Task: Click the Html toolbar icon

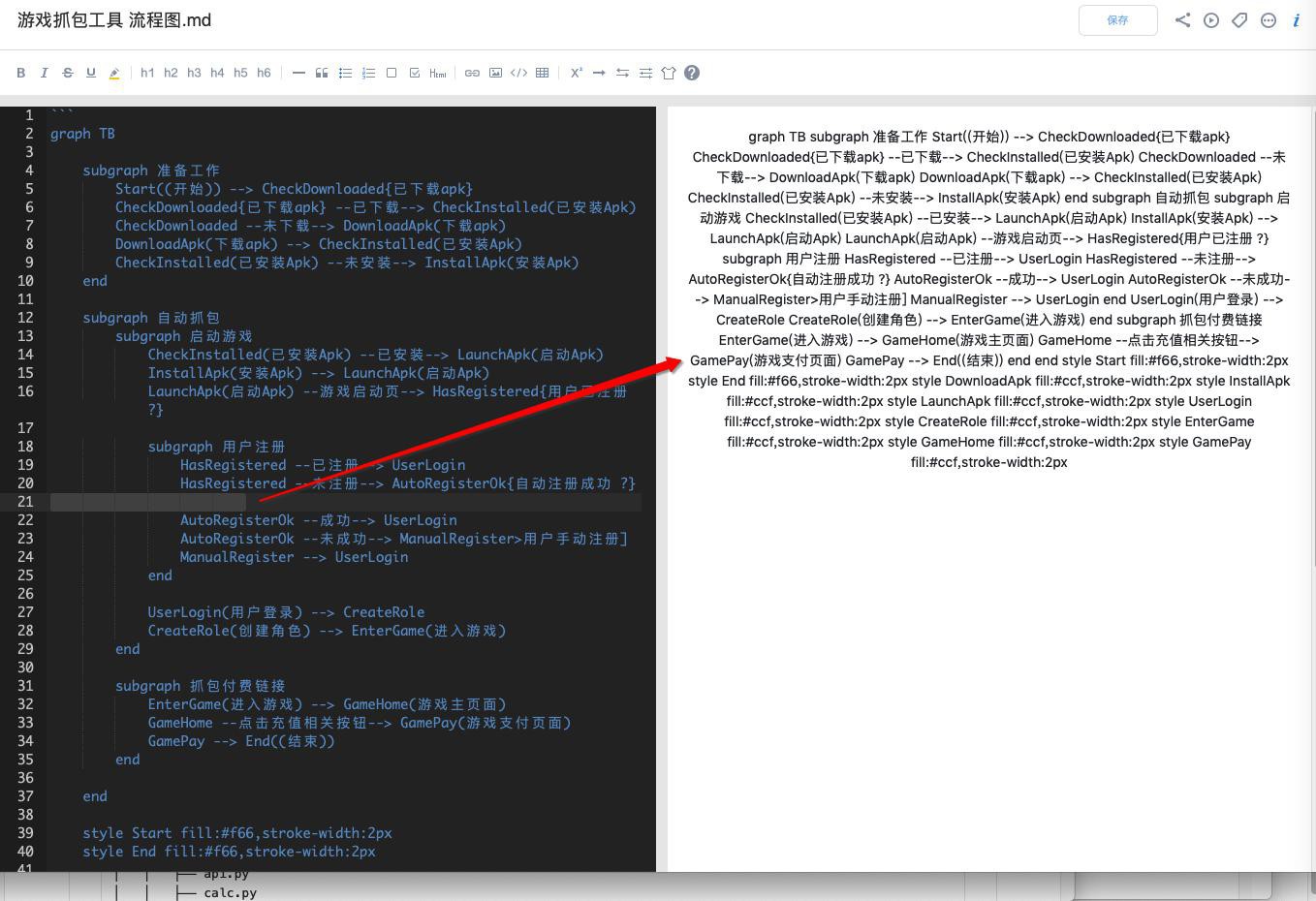Action: tap(438, 73)
